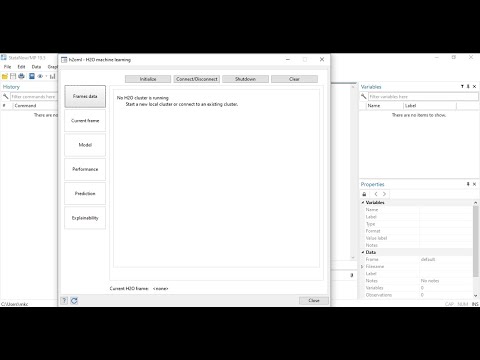
Task: Pin the Variables panel
Action: [468, 87]
